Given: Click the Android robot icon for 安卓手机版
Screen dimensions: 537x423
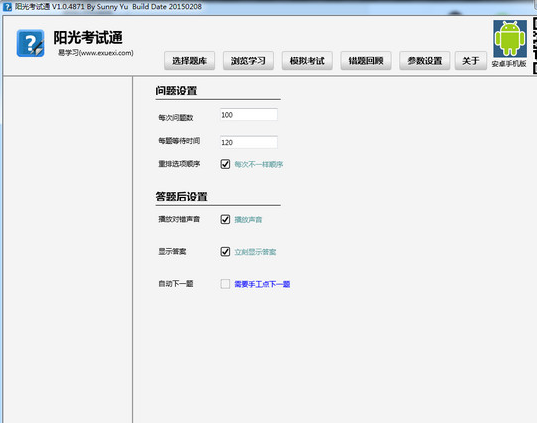Looking at the screenshot, I should point(510,39).
